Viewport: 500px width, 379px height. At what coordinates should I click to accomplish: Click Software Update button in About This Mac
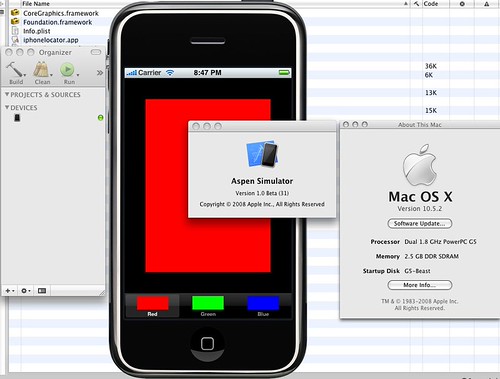pos(419,223)
